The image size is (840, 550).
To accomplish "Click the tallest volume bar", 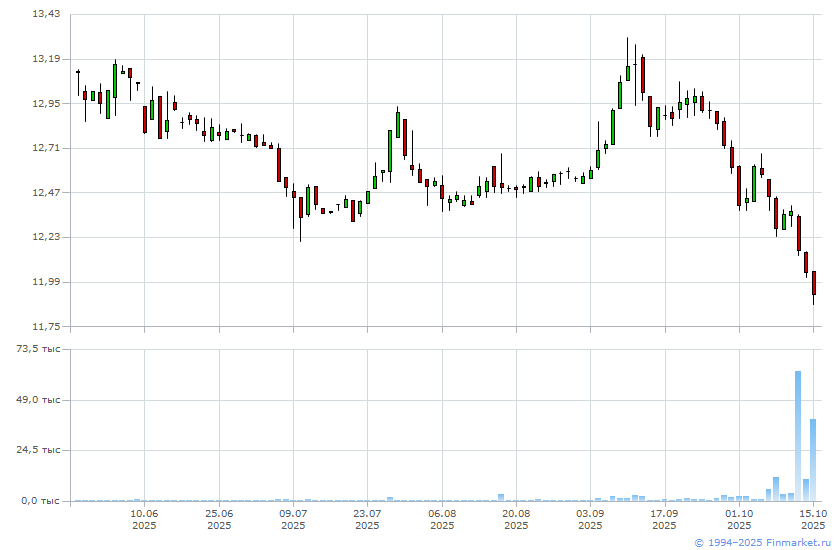I will click(798, 435).
